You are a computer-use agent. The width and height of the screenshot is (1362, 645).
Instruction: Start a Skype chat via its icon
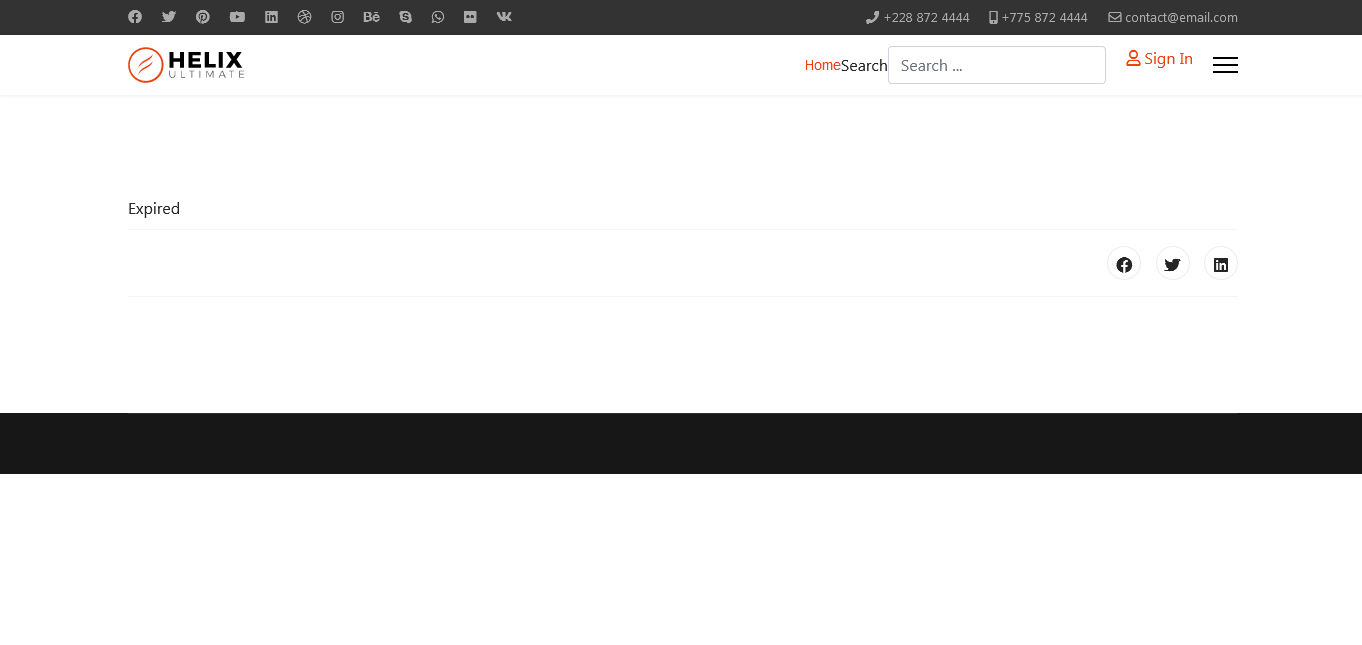click(x=405, y=17)
